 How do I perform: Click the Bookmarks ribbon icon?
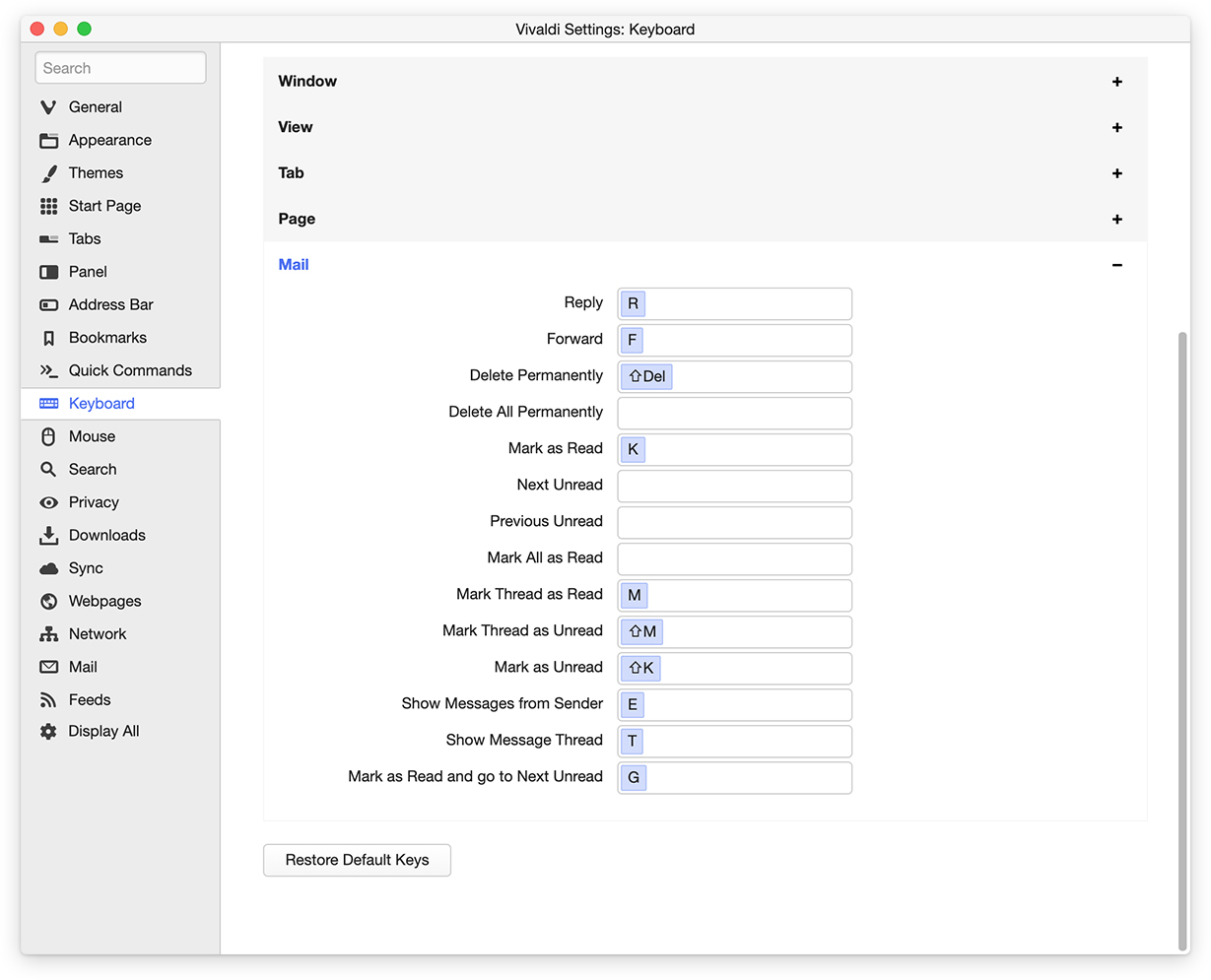48,338
